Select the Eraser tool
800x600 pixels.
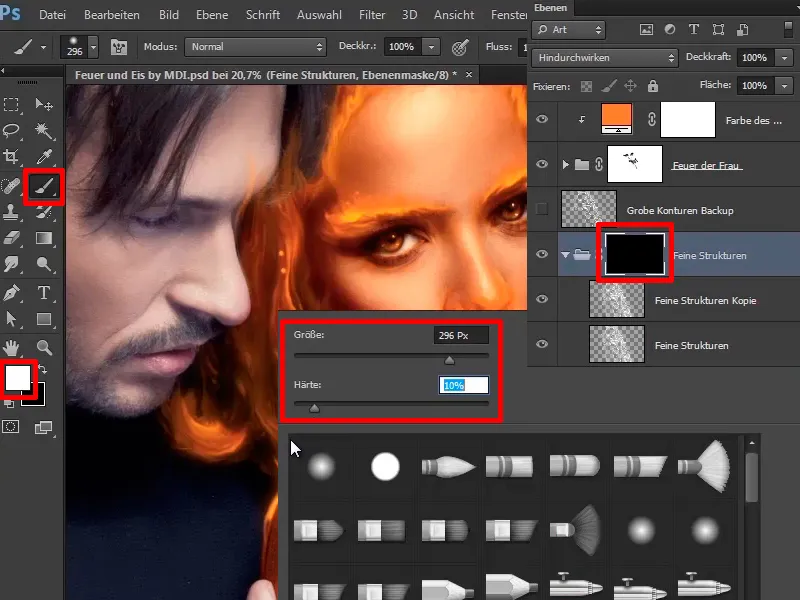pyautogui.click(x=11, y=238)
